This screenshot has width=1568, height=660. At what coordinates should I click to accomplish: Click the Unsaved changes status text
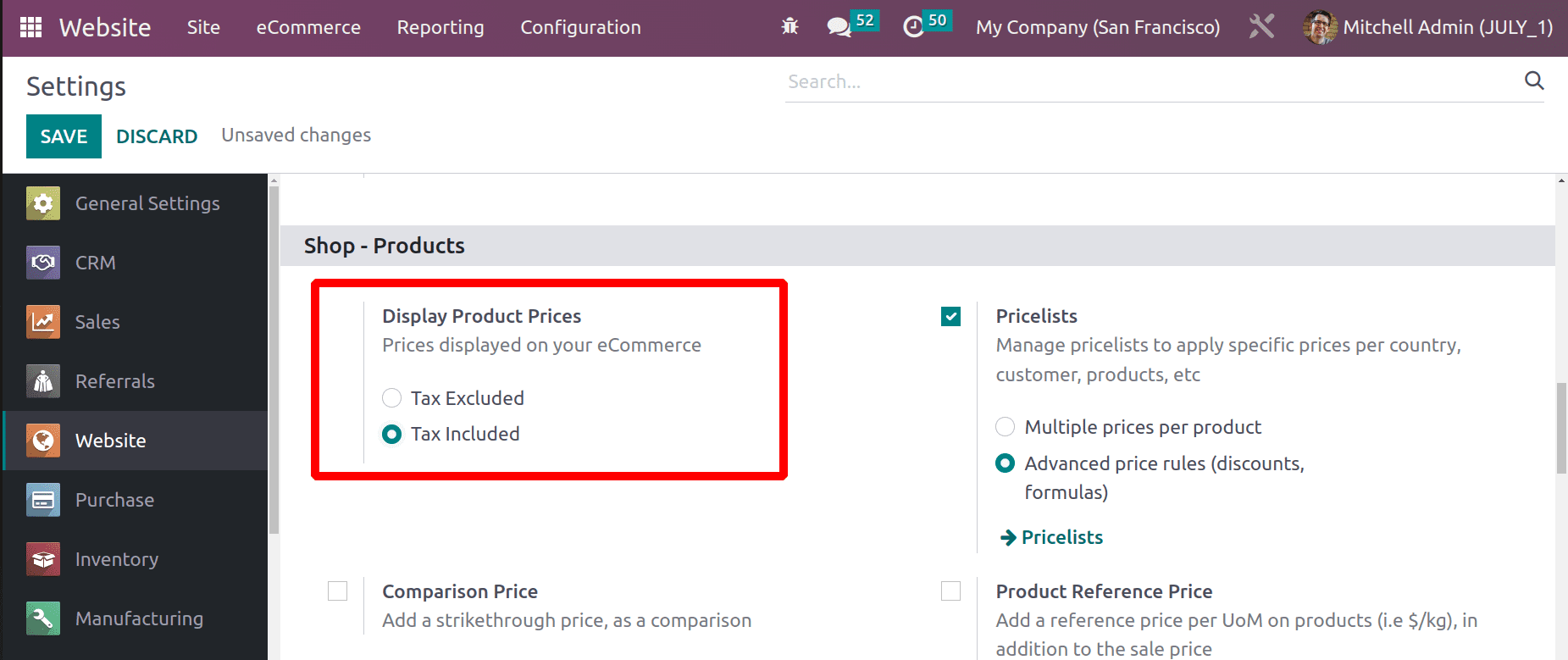pyautogui.click(x=296, y=135)
